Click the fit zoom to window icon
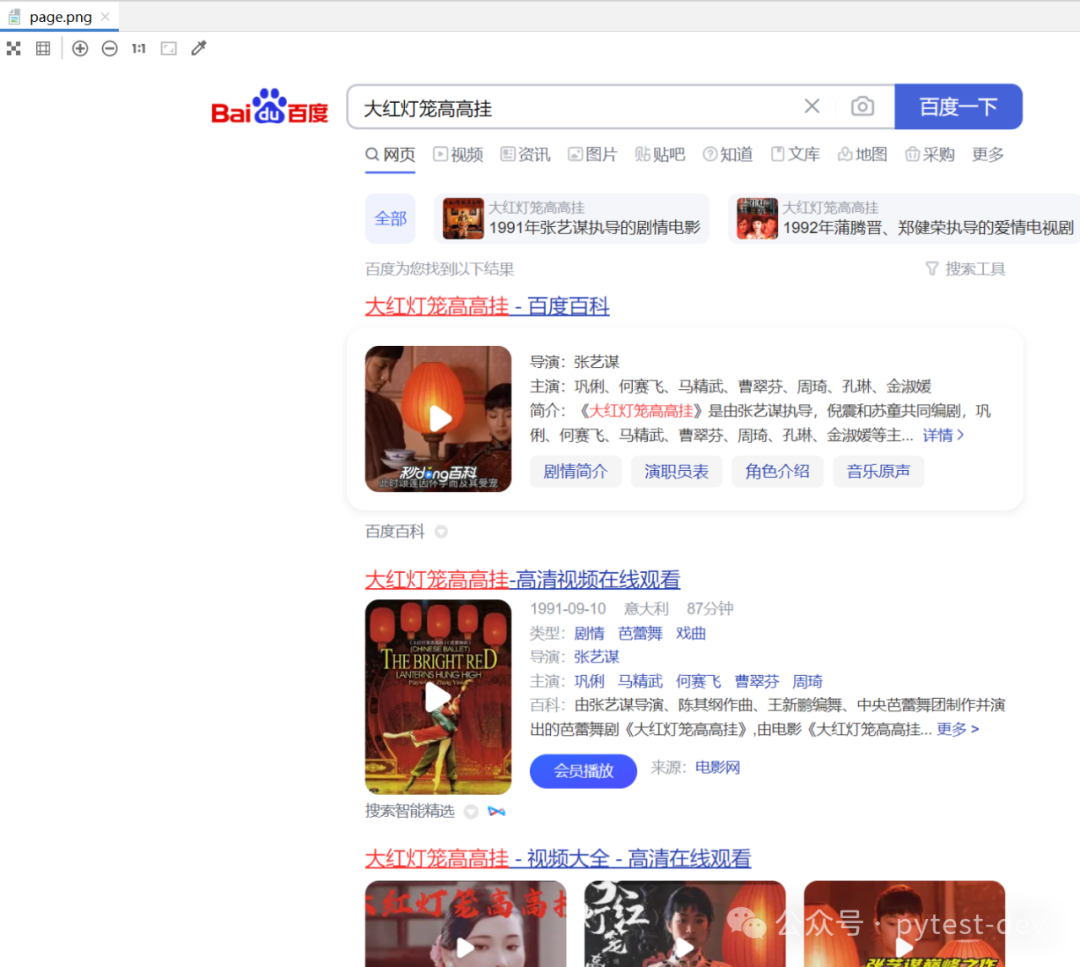 coord(169,48)
